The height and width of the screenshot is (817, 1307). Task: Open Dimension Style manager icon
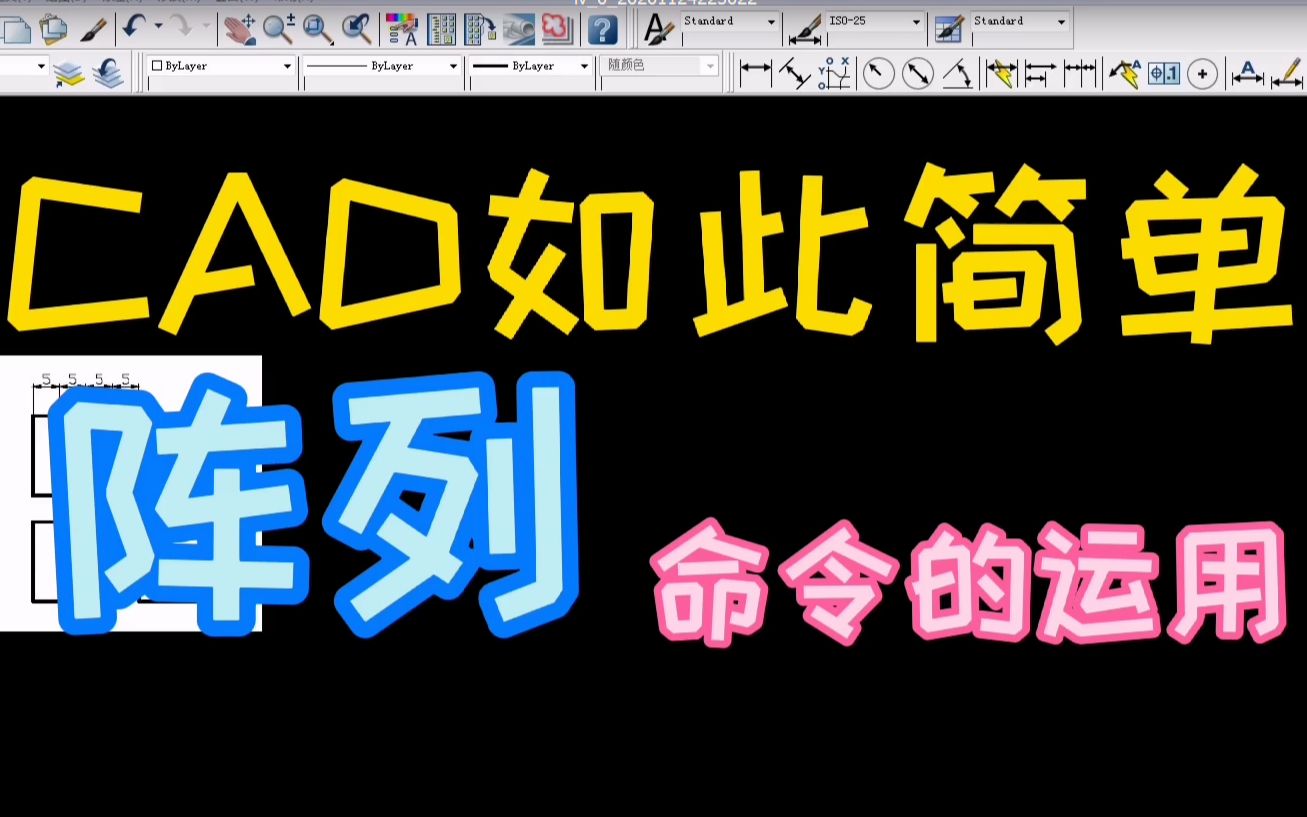click(803, 29)
